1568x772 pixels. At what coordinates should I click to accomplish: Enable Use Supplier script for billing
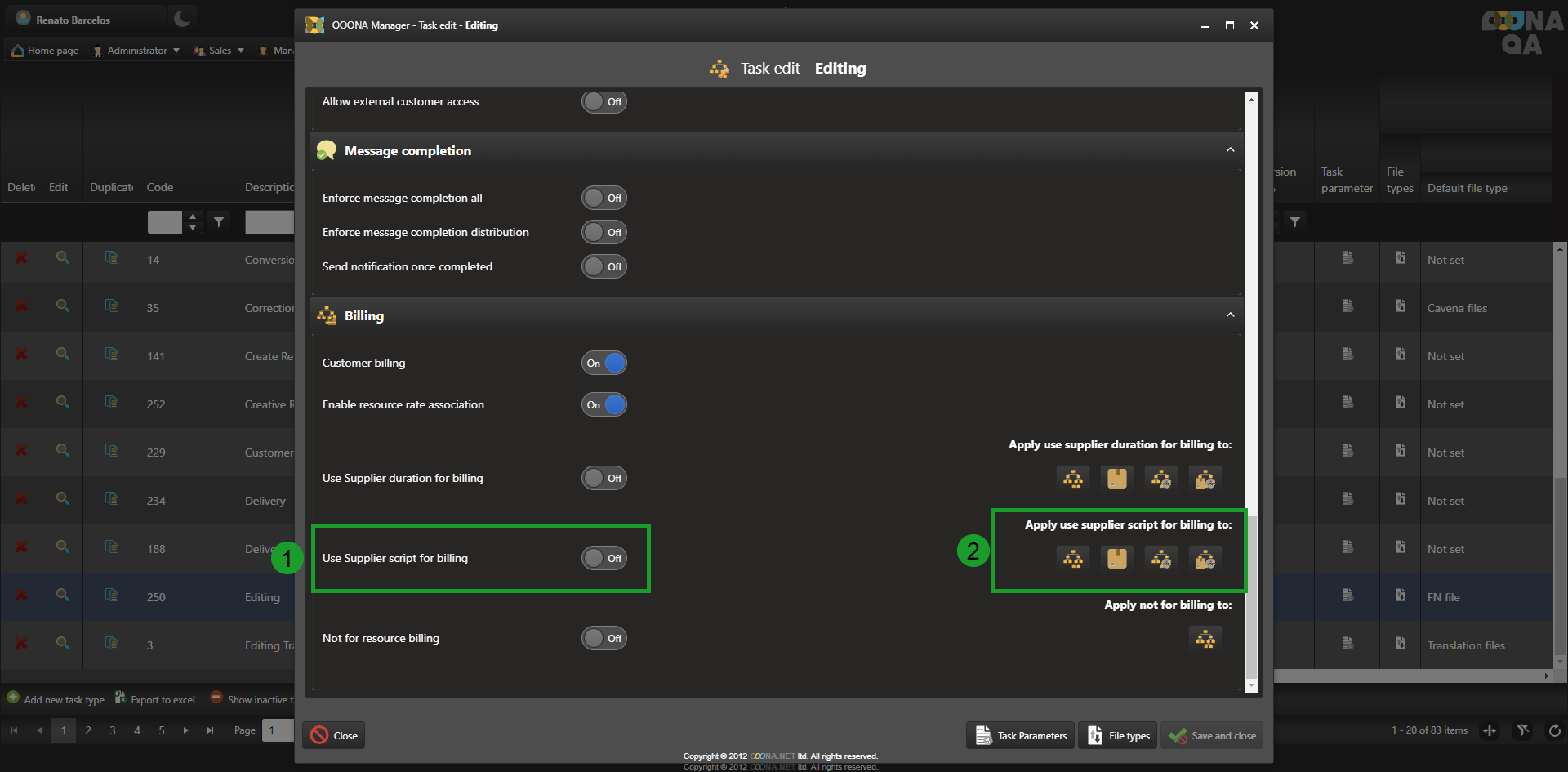coord(604,559)
